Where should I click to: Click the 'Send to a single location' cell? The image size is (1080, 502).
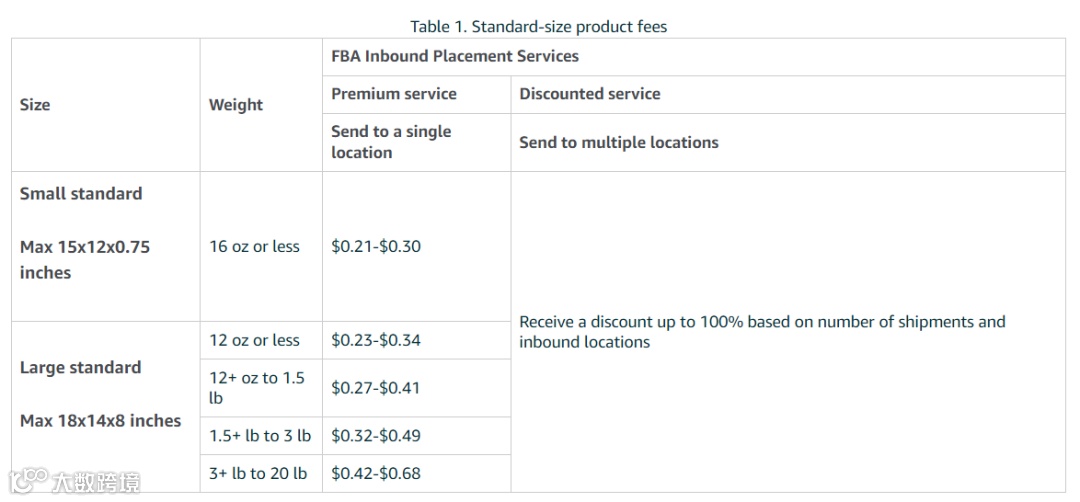pyautogui.click(x=391, y=142)
